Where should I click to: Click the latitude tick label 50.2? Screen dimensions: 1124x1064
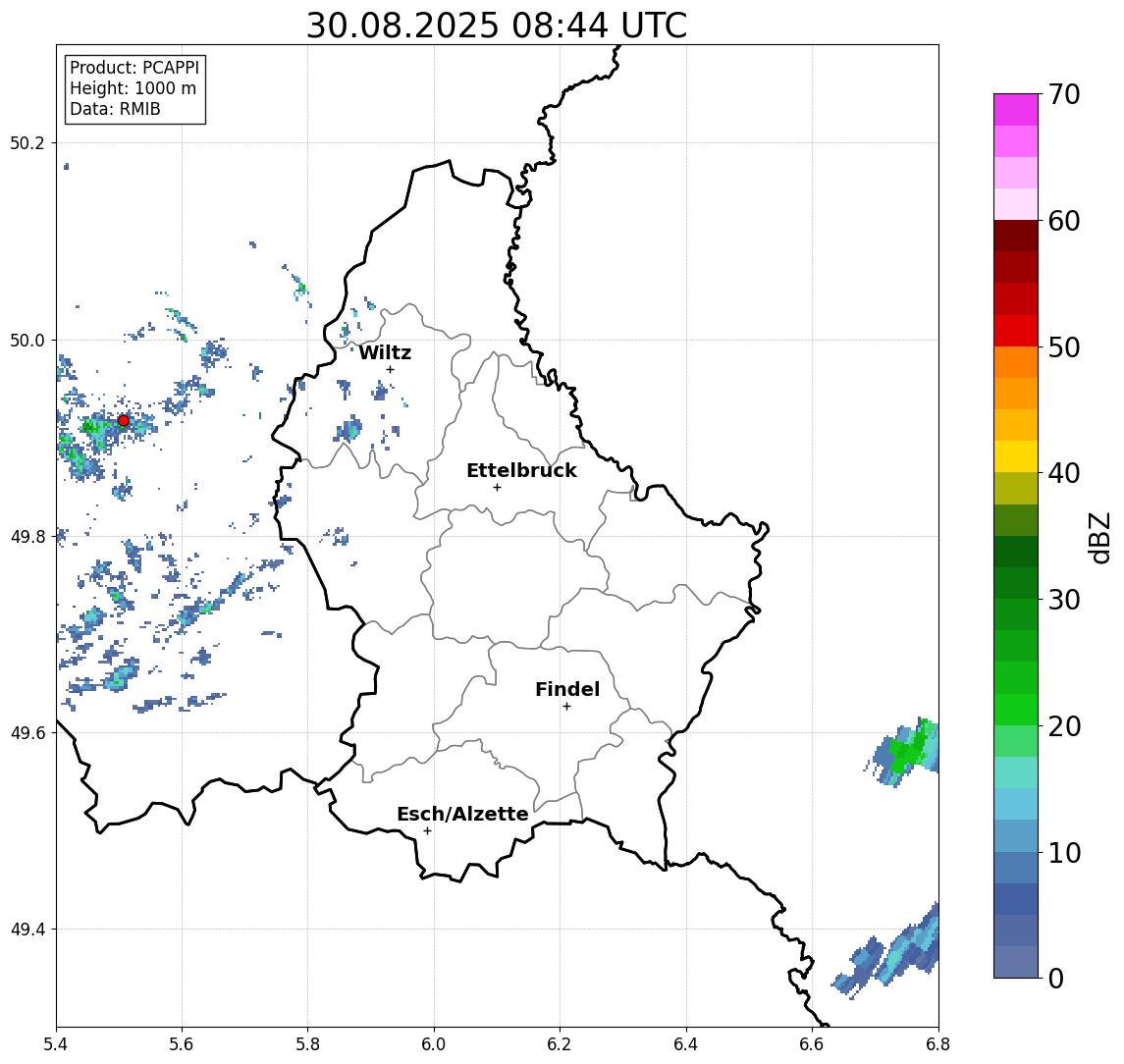tap(27, 142)
